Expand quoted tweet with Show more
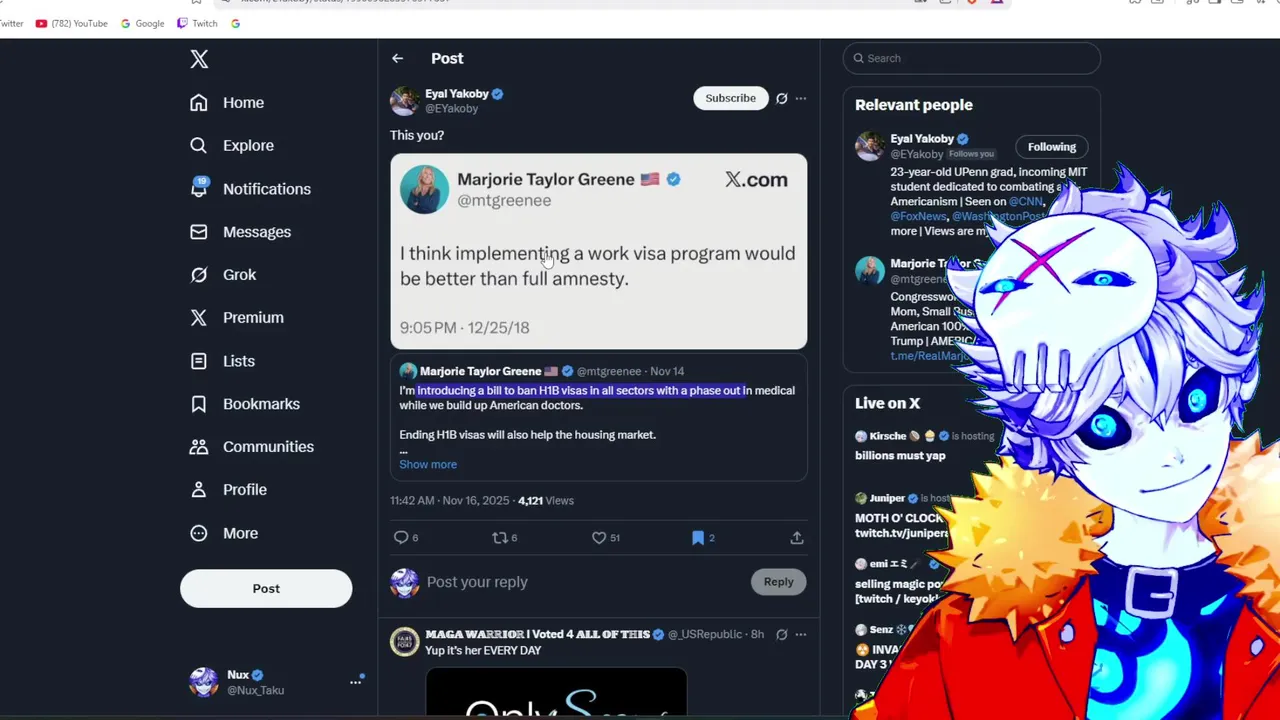 428,464
